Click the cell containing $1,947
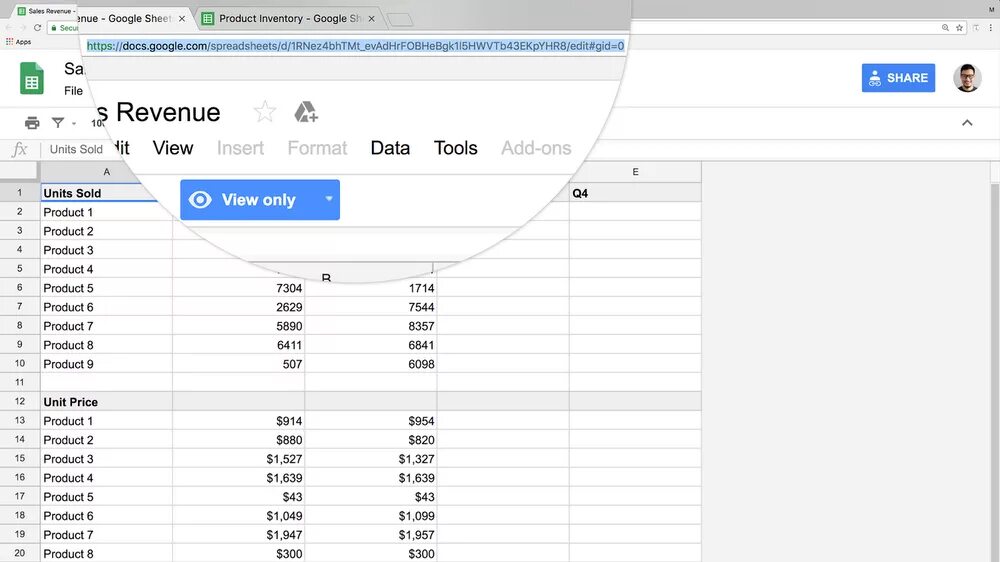 point(239,535)
